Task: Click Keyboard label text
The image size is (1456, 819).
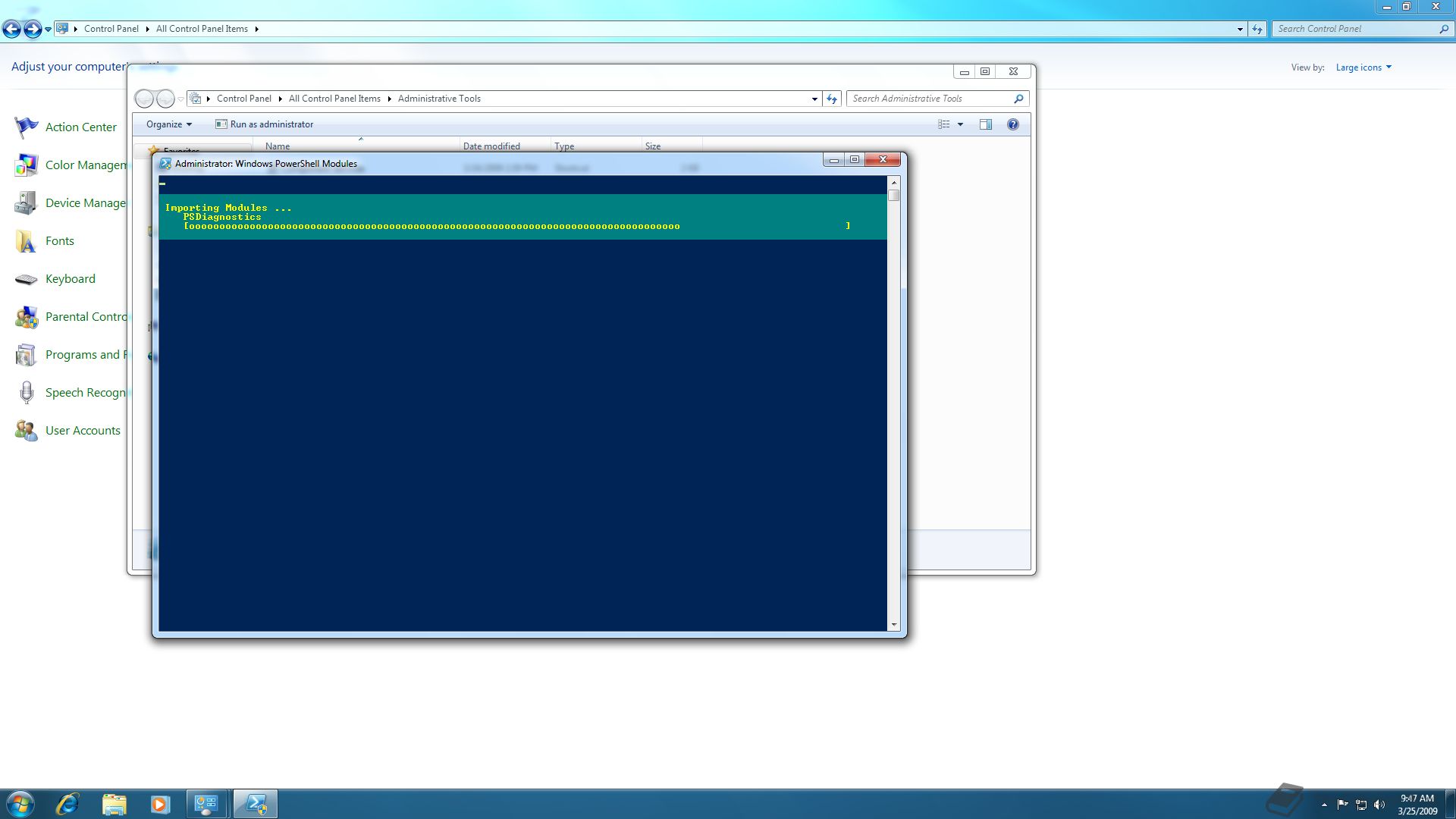Action: [71, 279]
